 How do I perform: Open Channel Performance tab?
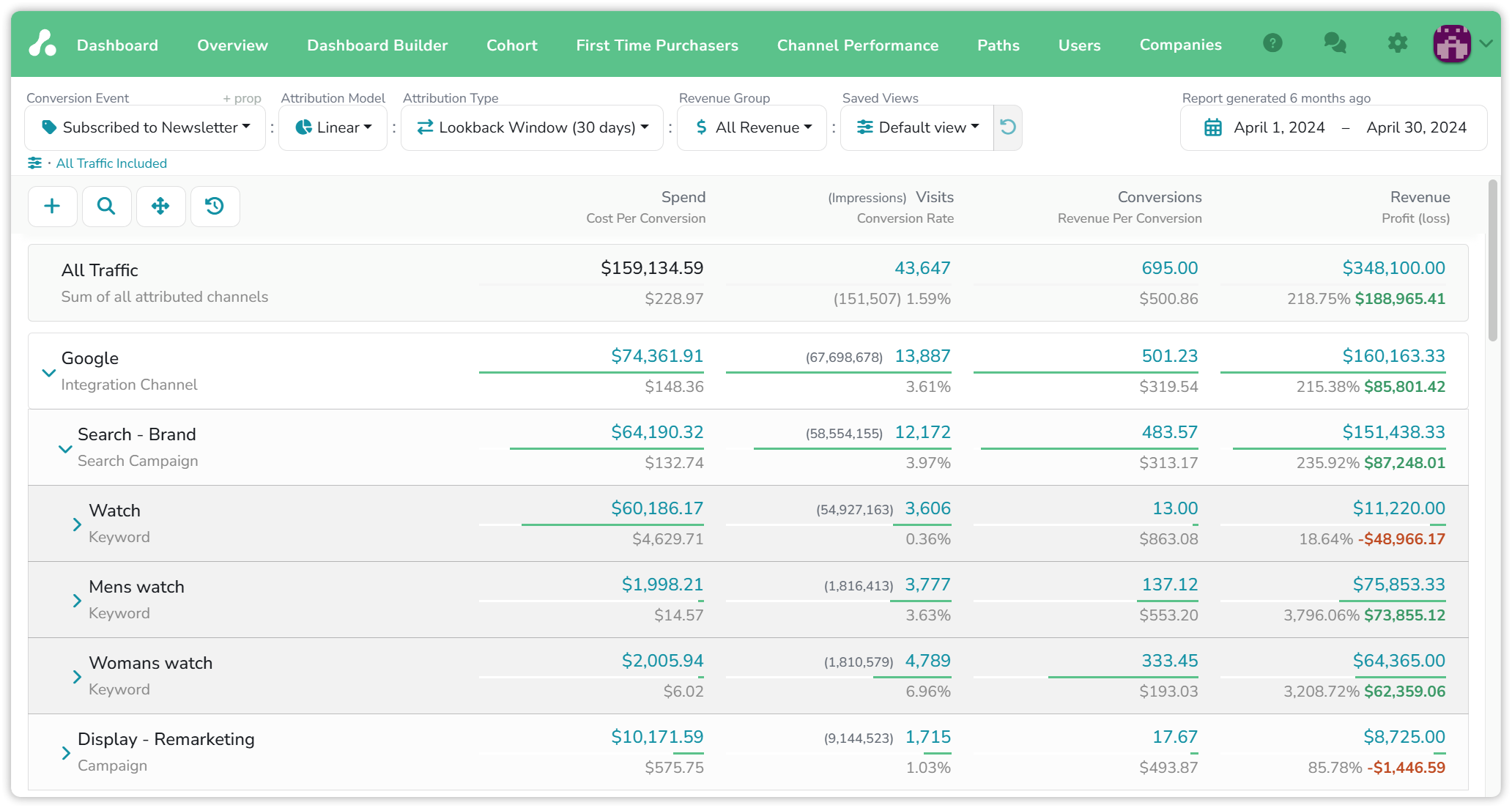pyautogui.click(x=858, y=45)
